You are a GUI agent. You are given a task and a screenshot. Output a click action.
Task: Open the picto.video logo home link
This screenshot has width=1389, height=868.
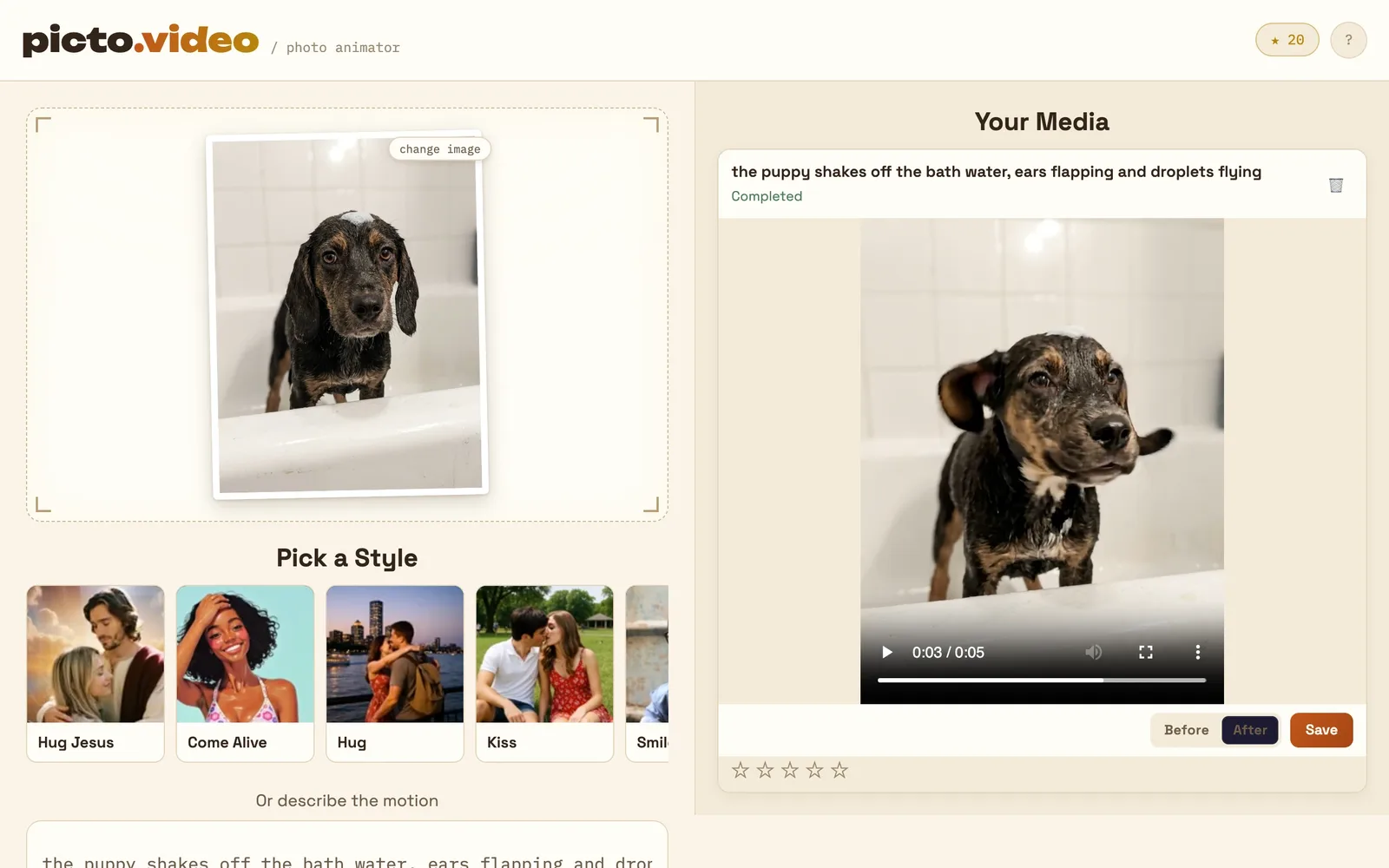pyautogui.click(x=141, y=40)
